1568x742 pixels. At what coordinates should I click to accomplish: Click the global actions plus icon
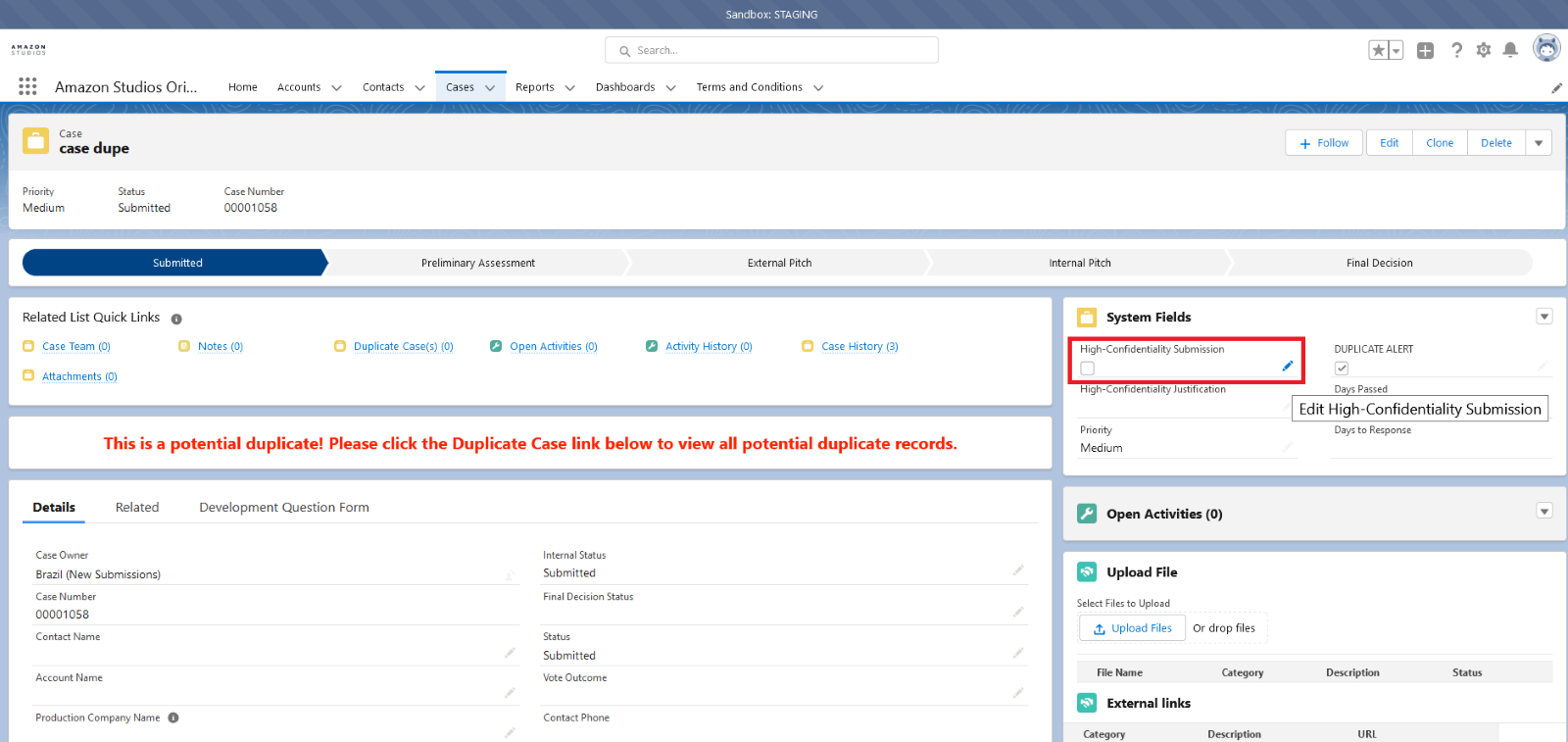coord(1425,50)
